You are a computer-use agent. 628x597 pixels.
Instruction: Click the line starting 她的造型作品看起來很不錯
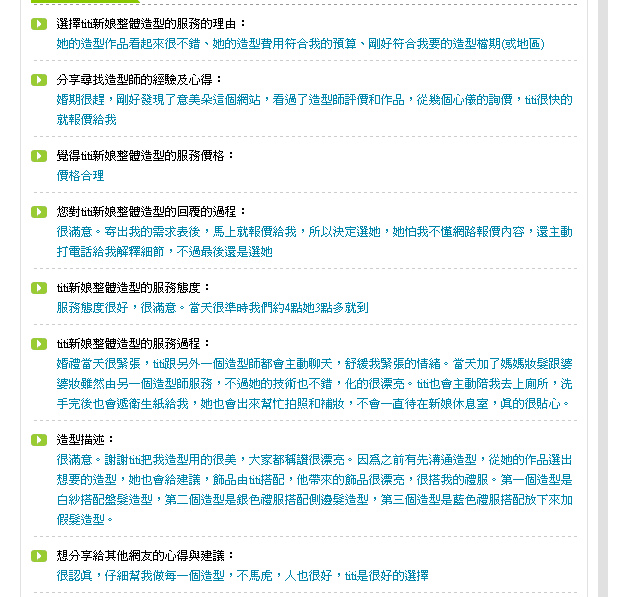(x=300, y=44)
